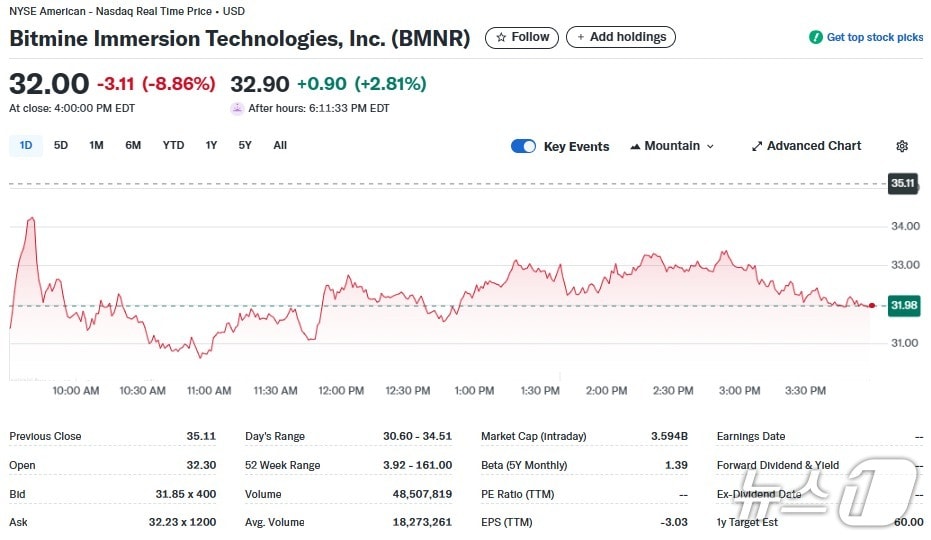
Task: Expand the Mountain chart type dropdown
Action: [710, 146]
